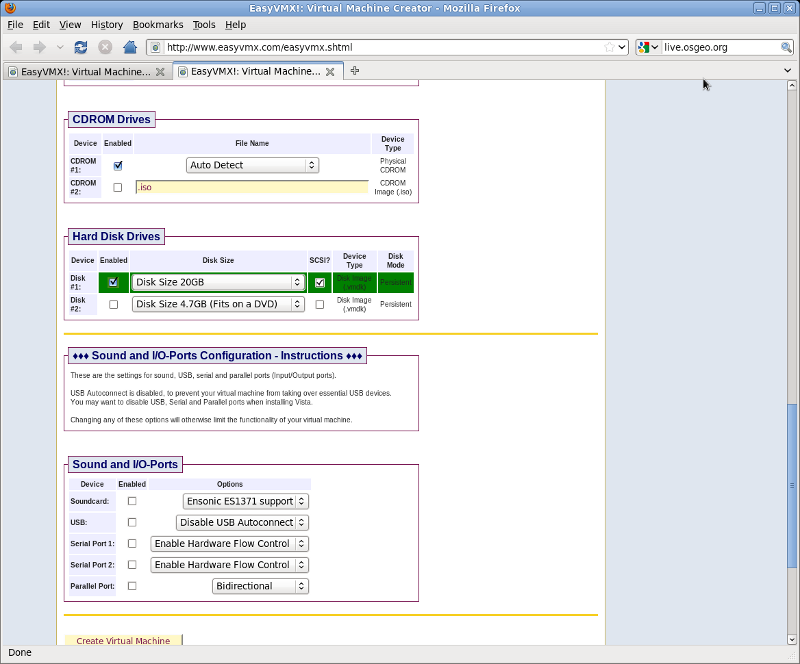Open the Bidirectional parallel port dropdown
Image resolution: width=800 pixels, height=664 pixels.
260,586
